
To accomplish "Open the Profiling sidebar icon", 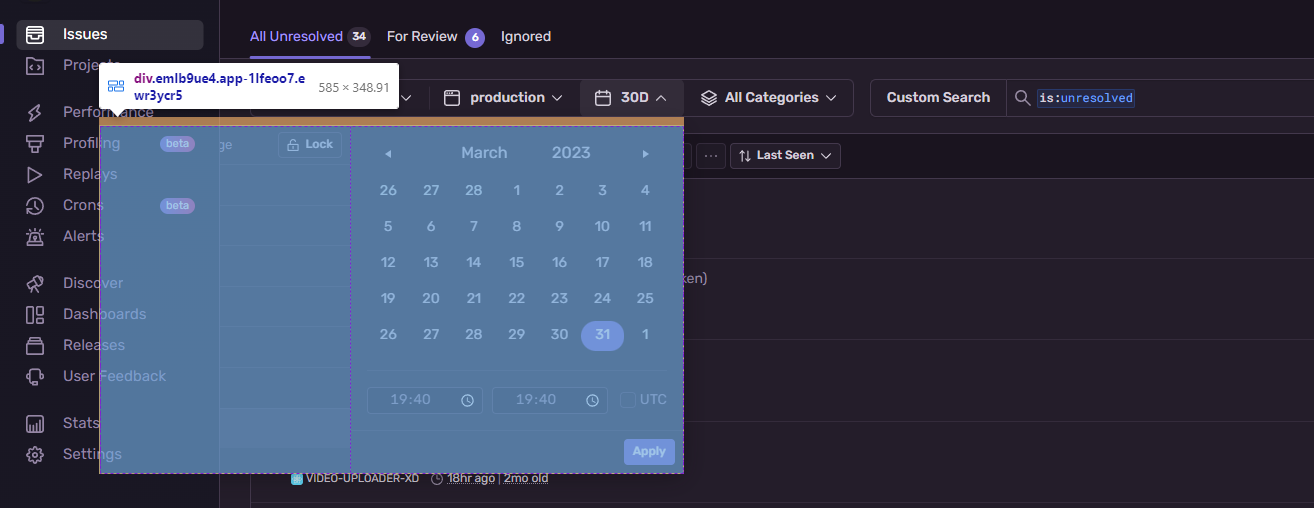I will [x=35, y=143].
